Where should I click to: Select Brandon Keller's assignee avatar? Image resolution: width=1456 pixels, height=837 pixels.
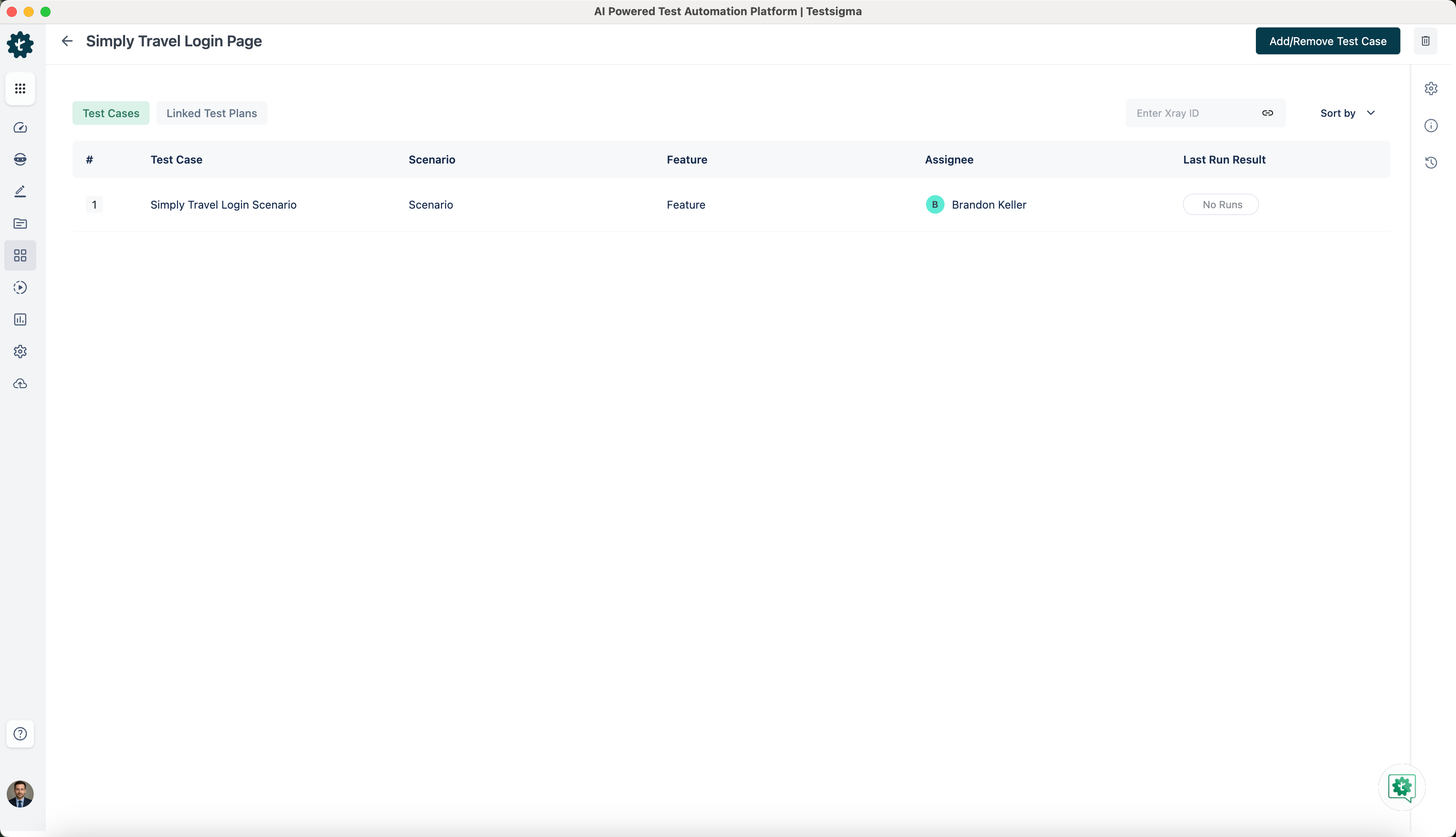[934, 204]
